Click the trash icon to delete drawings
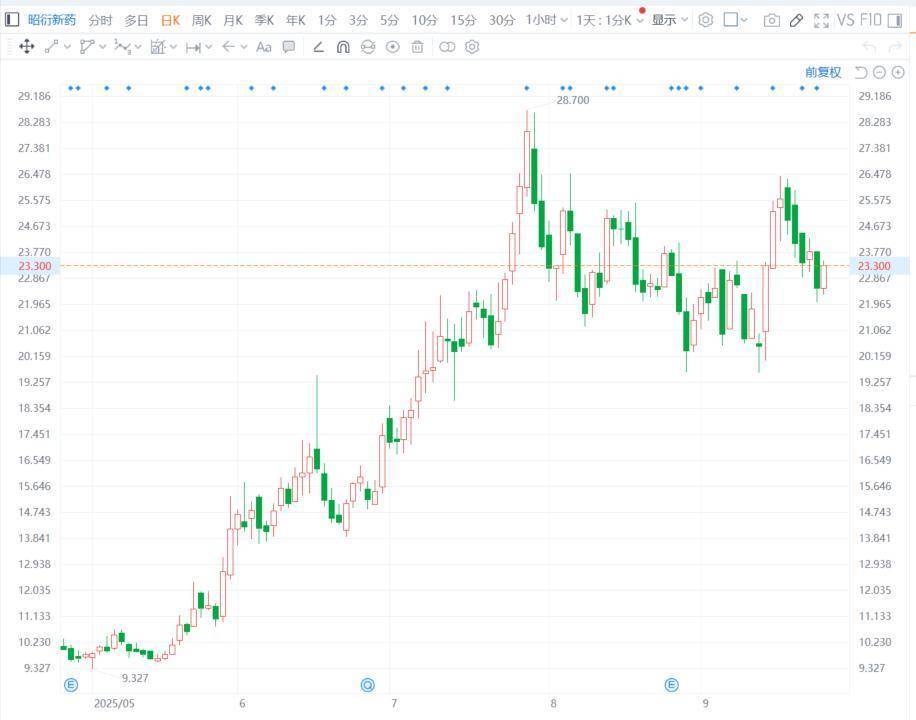916x720 pixels. point(417,47)
